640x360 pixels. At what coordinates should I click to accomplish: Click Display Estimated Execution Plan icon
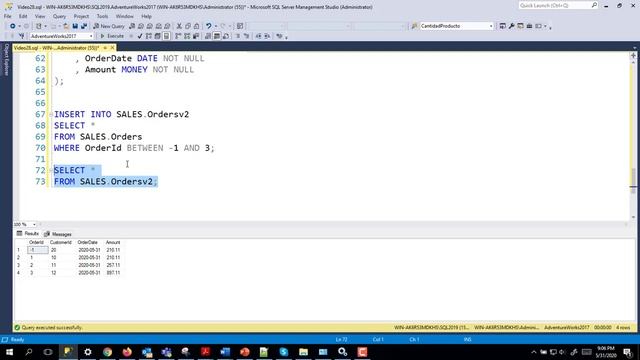[x=149, y=36]
